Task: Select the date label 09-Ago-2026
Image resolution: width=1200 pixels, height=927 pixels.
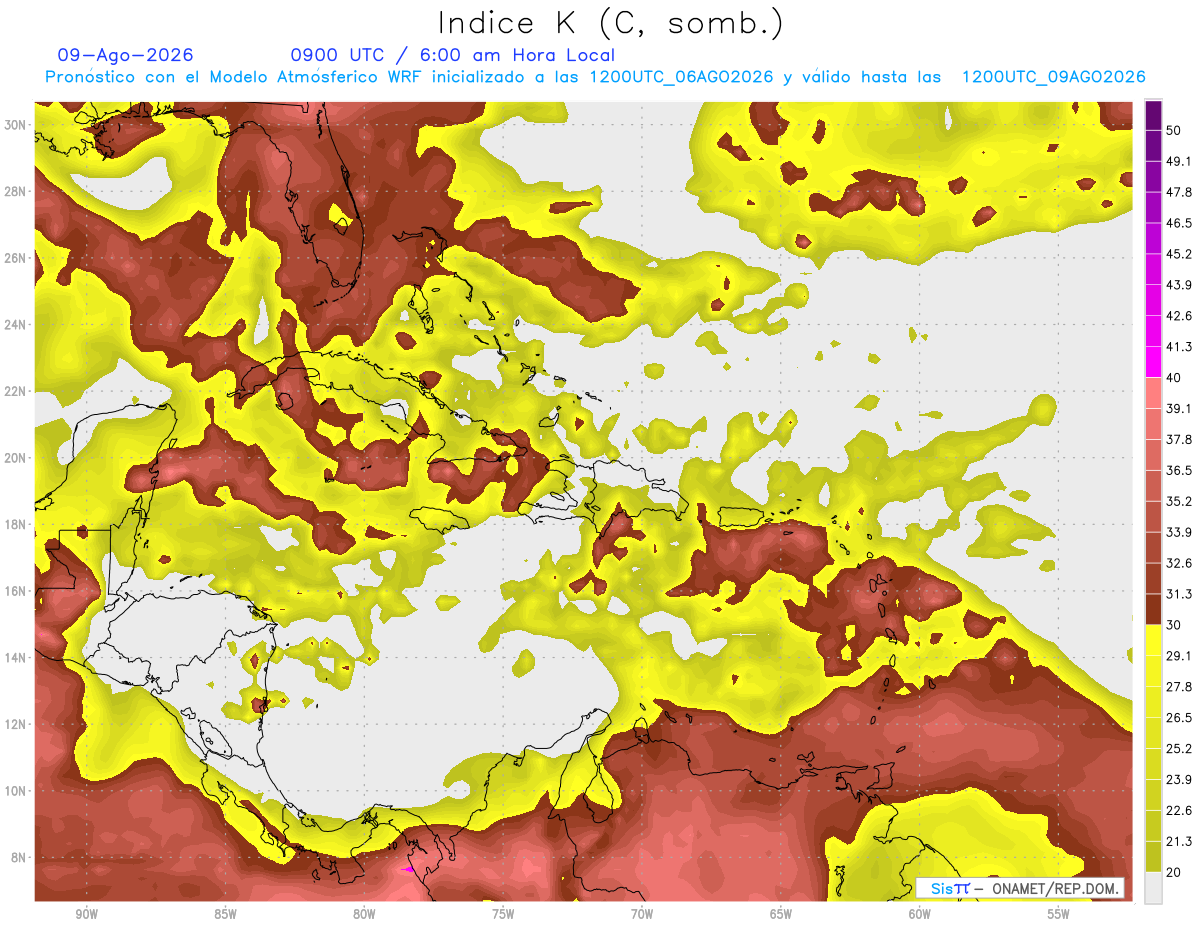Action: (x=126, y=55)
